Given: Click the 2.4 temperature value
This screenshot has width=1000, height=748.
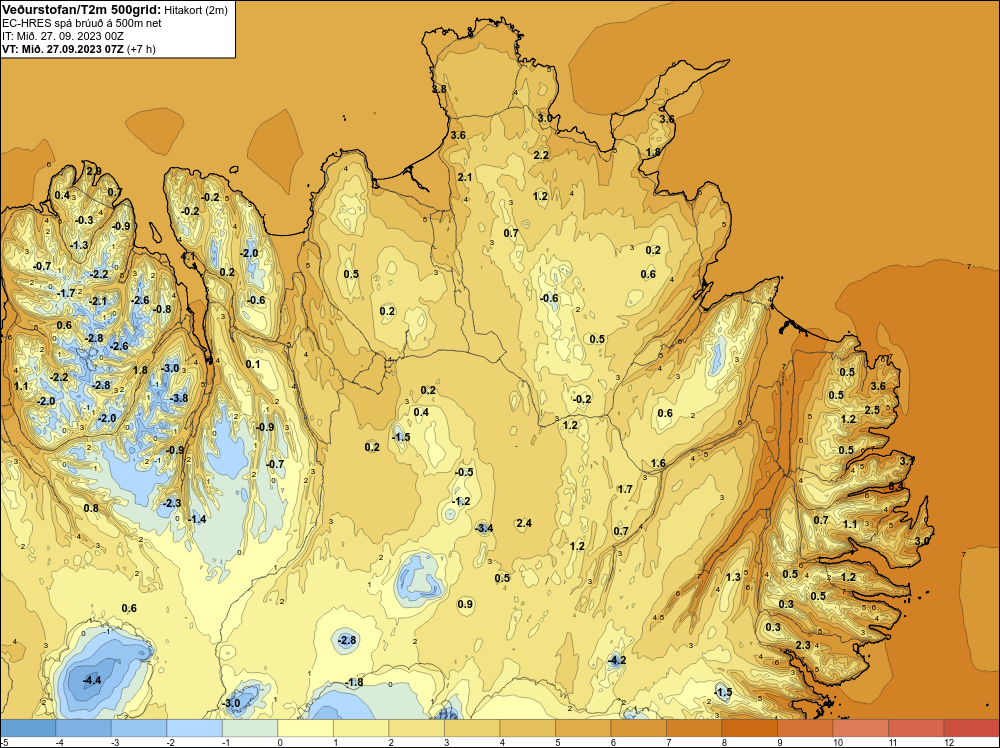Looking at the screenshot, I should (x=524, y=523).
